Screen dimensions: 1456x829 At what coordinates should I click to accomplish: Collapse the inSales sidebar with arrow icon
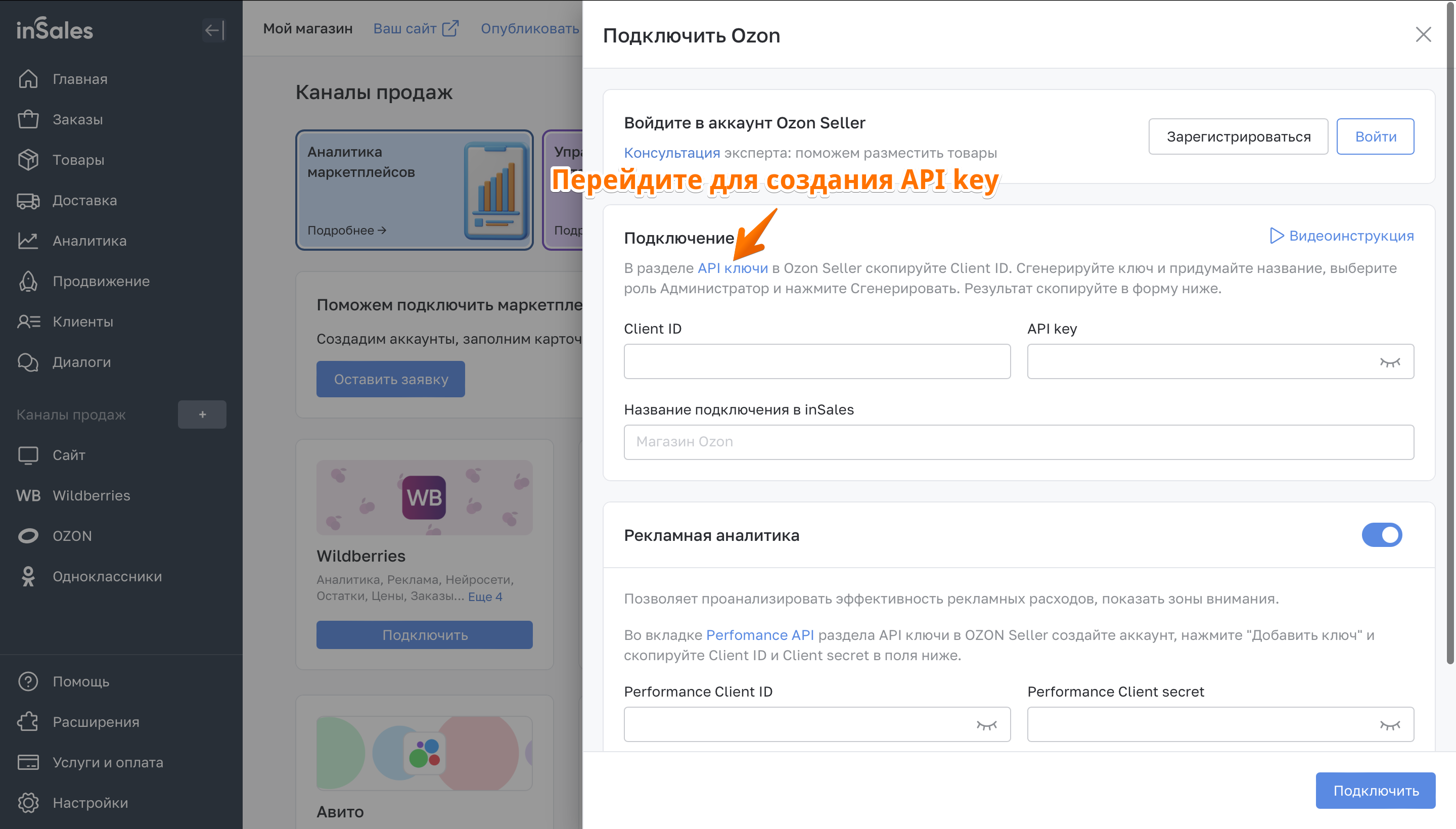tap(214, 30)
